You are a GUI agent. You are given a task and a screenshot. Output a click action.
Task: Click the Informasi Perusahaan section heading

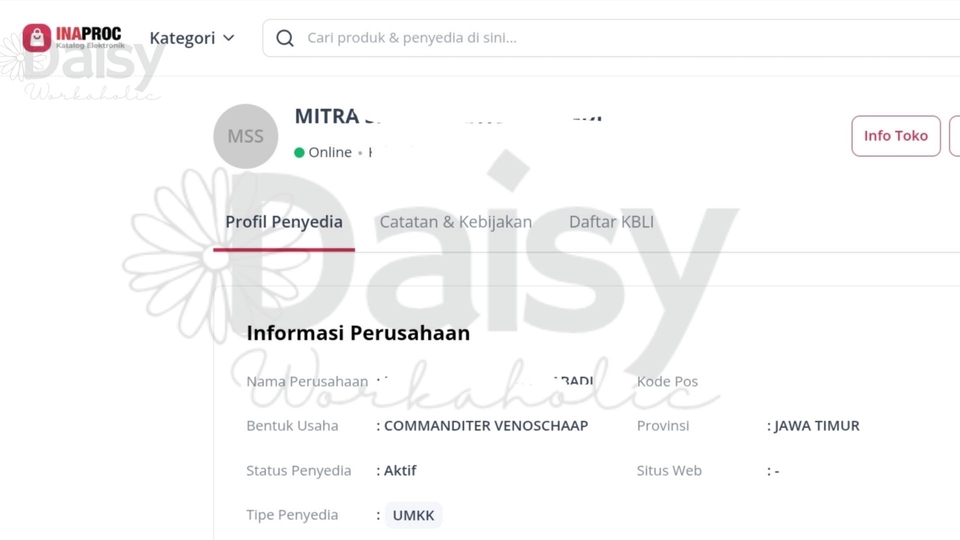pyautogui.click(x=358, y=333)
